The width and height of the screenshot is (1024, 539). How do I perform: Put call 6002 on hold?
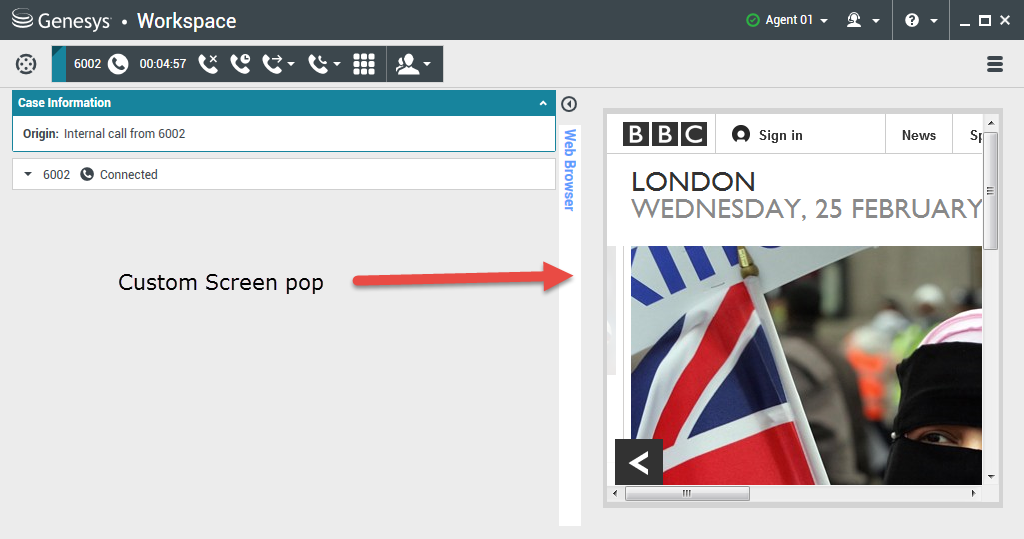(x=240, y=64)
